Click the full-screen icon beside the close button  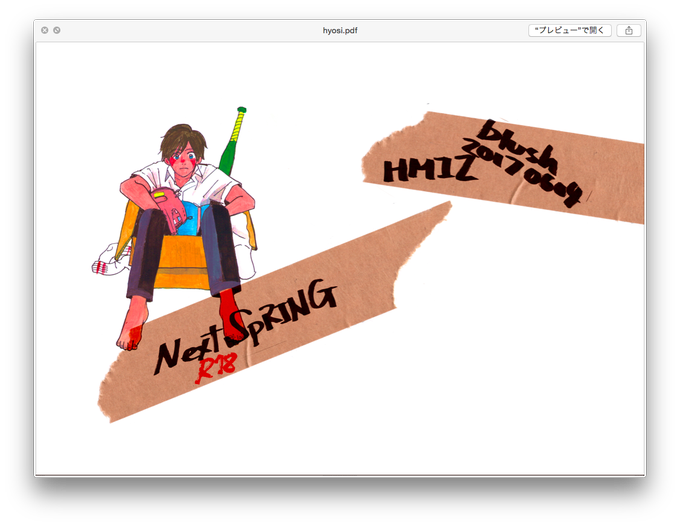[x=57, y=30]
